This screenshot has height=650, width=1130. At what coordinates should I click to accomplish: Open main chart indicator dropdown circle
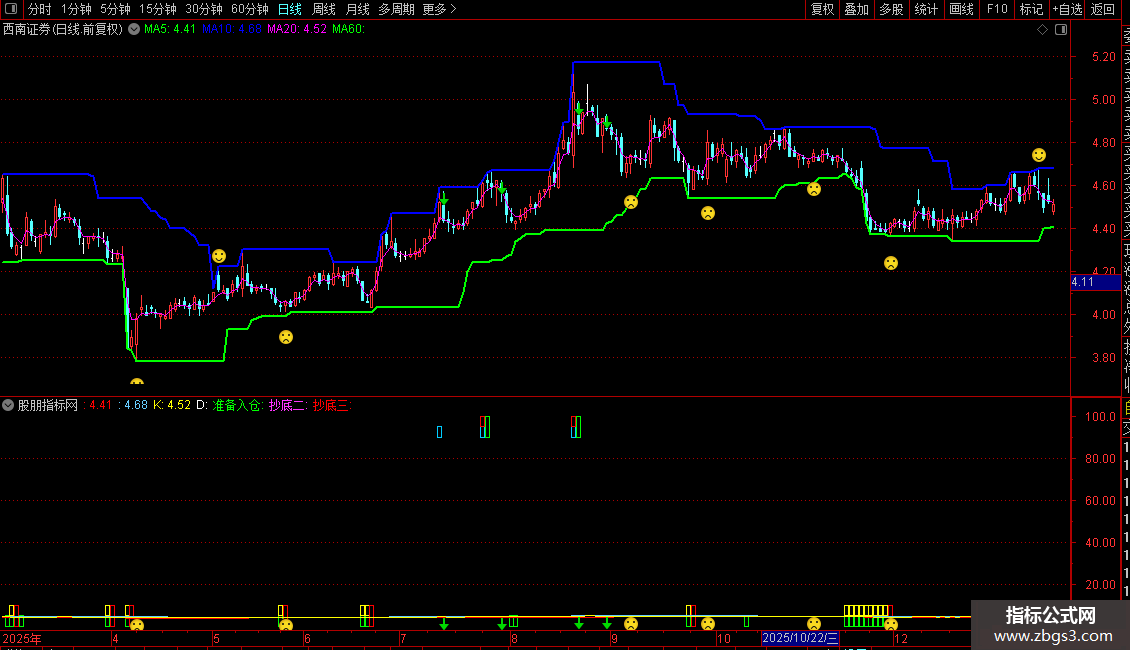pos(134,29)
